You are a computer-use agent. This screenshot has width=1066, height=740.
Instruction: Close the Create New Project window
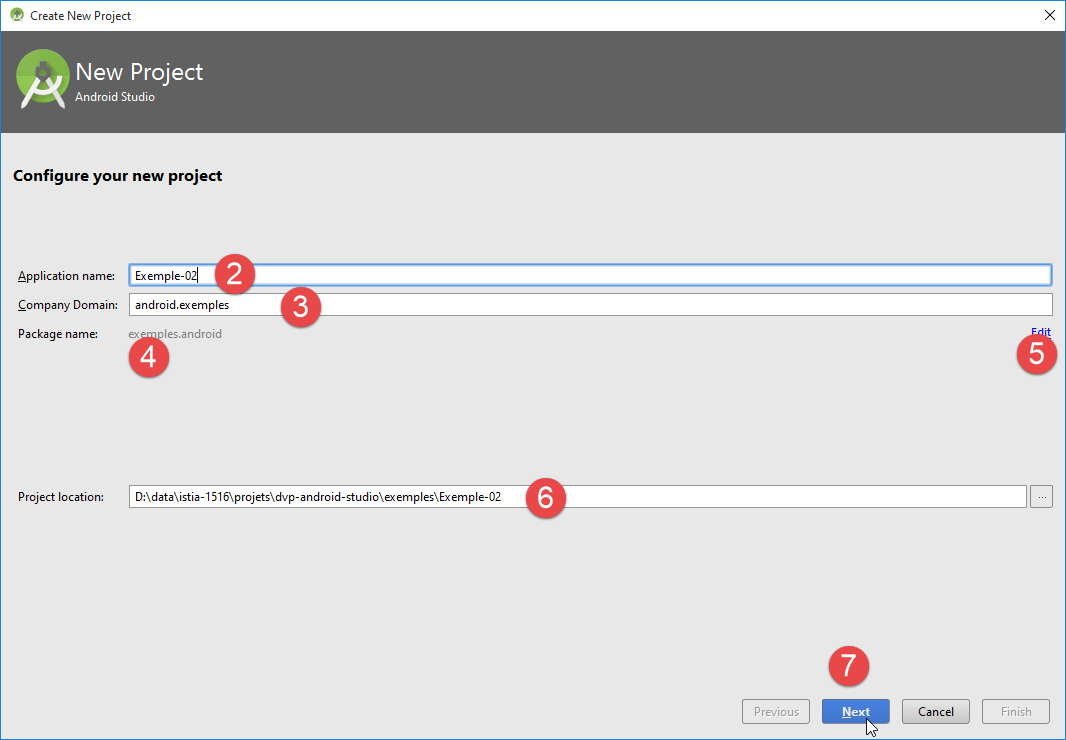point(1049,15)
